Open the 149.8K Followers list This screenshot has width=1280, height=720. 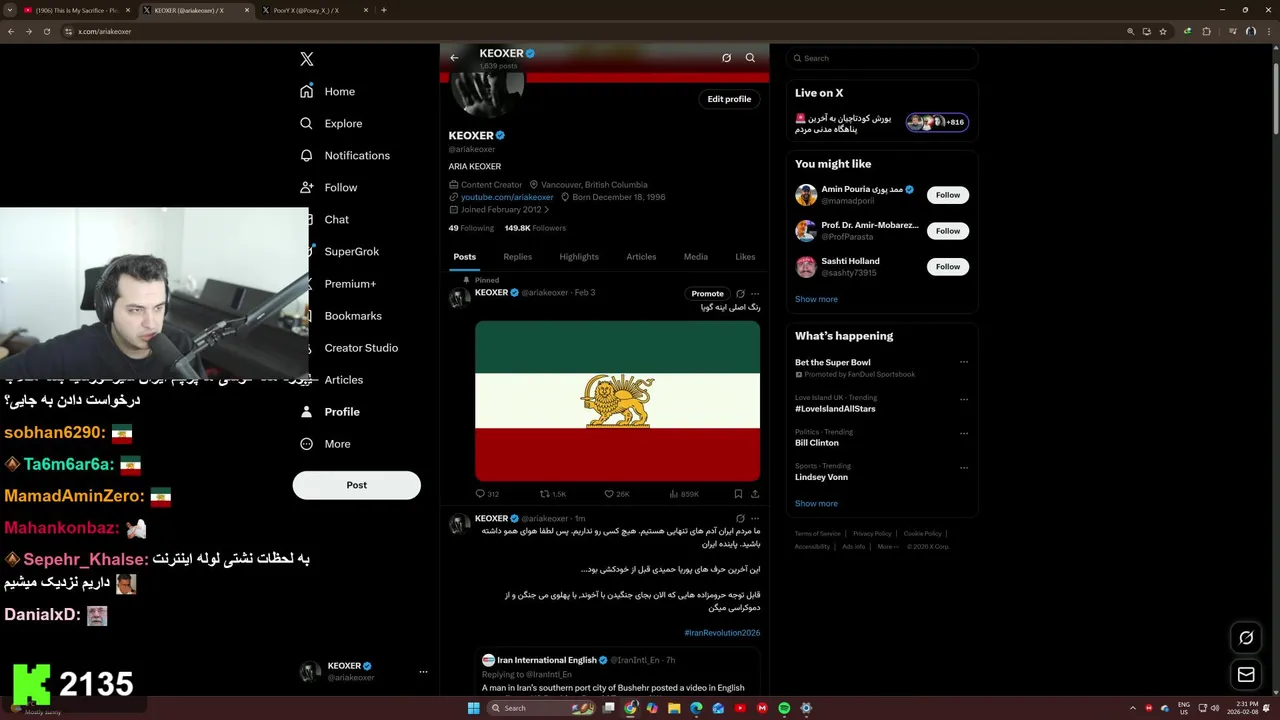point(535,228)
